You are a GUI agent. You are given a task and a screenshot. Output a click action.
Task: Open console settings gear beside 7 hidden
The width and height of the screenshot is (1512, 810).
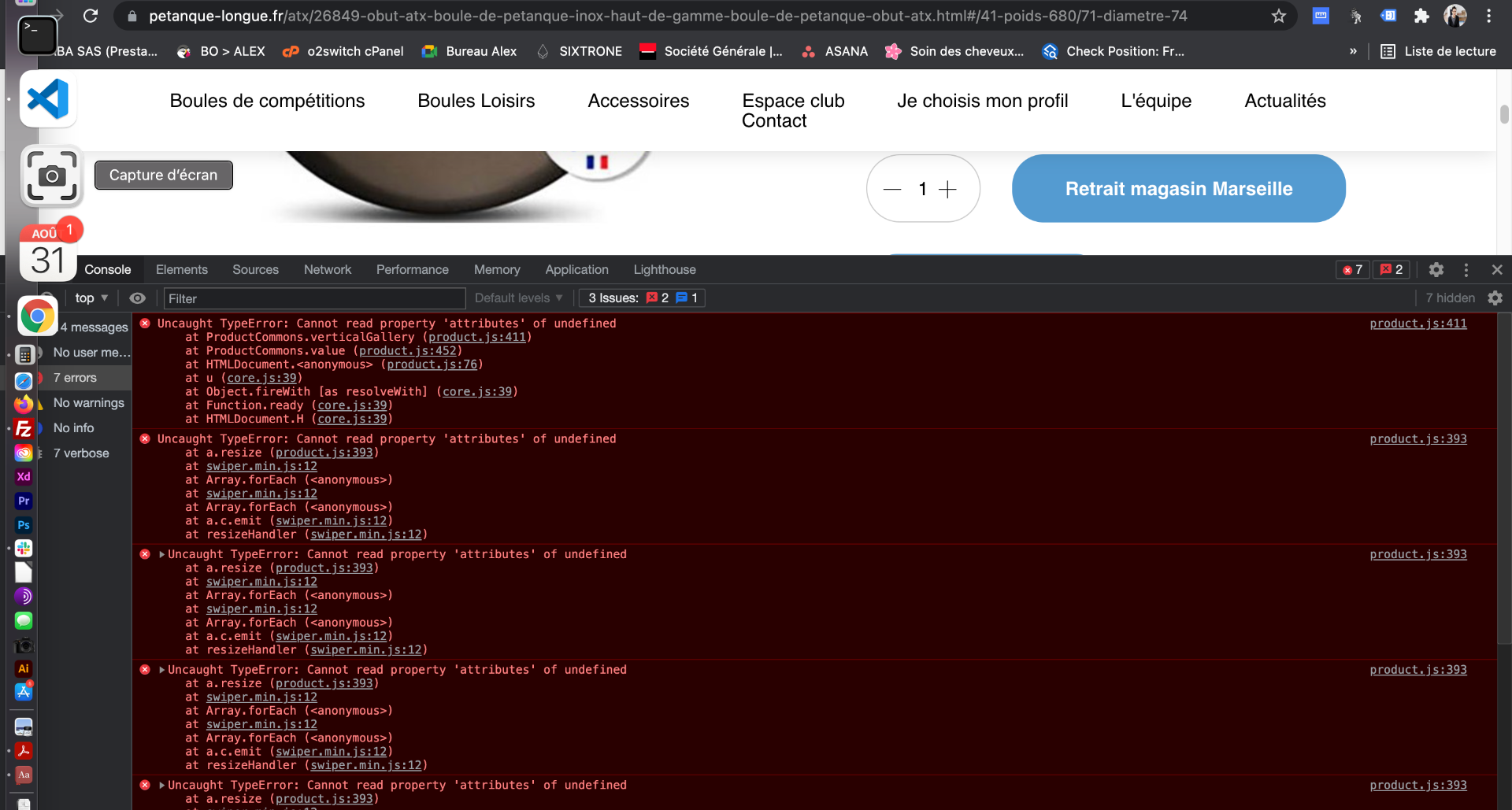[1495, 298]
